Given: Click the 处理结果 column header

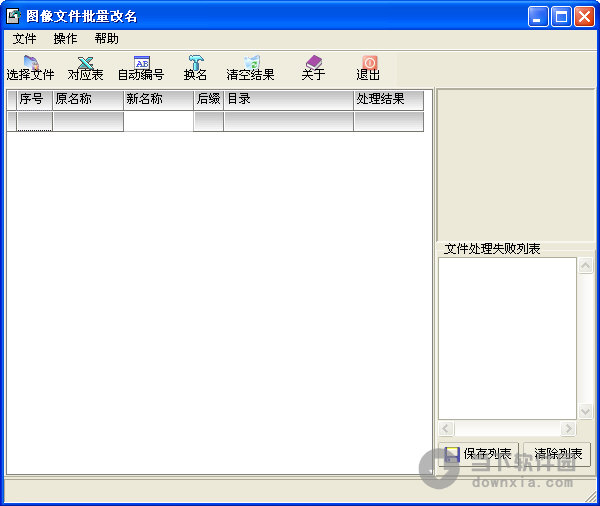Looking at the screenshot, I should (388, 100).
